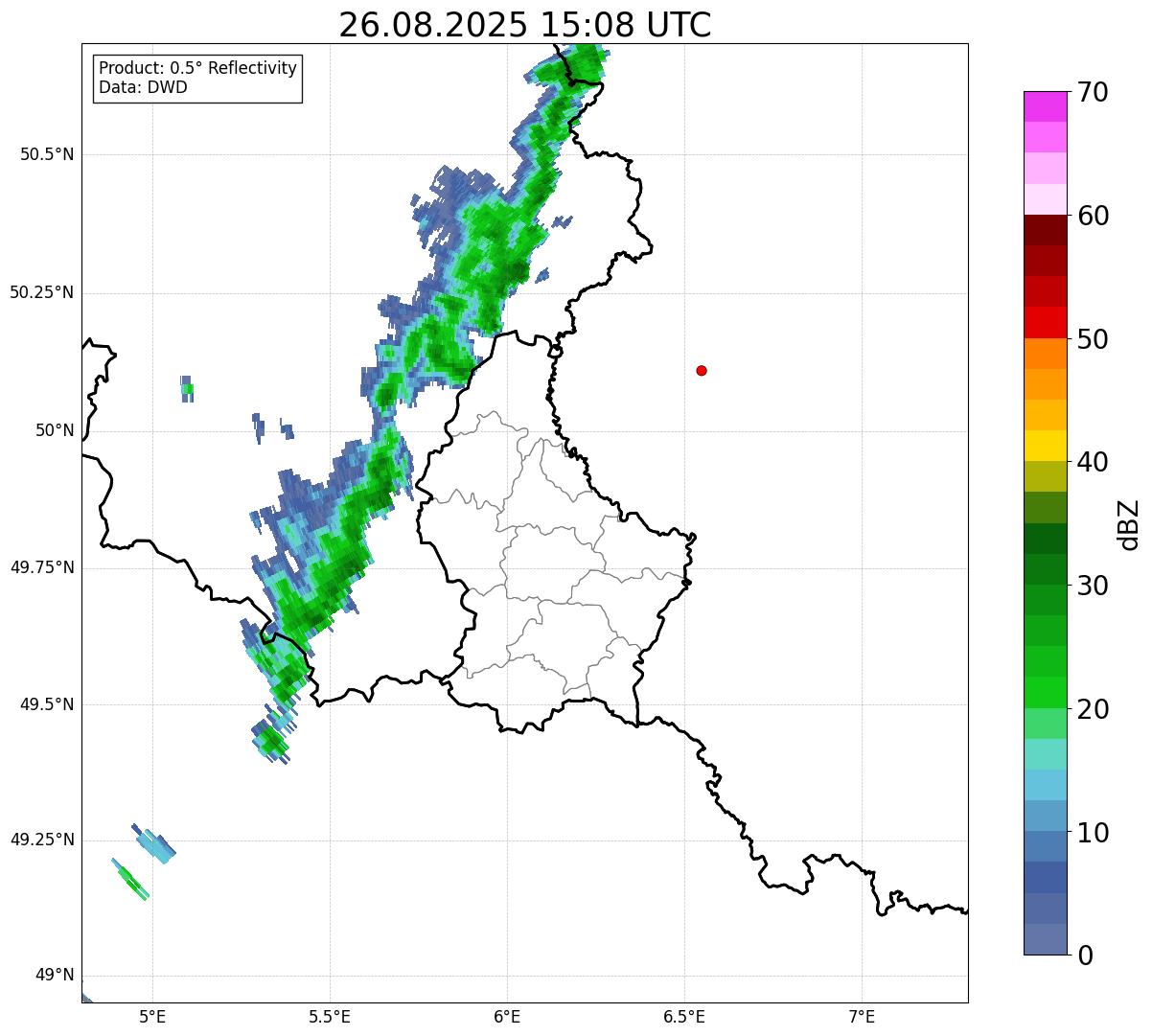The width and height of the screenshot is (1152, 1036).
Task: Click the orange swatch just above 50
Action: [x=1046, y=354]
